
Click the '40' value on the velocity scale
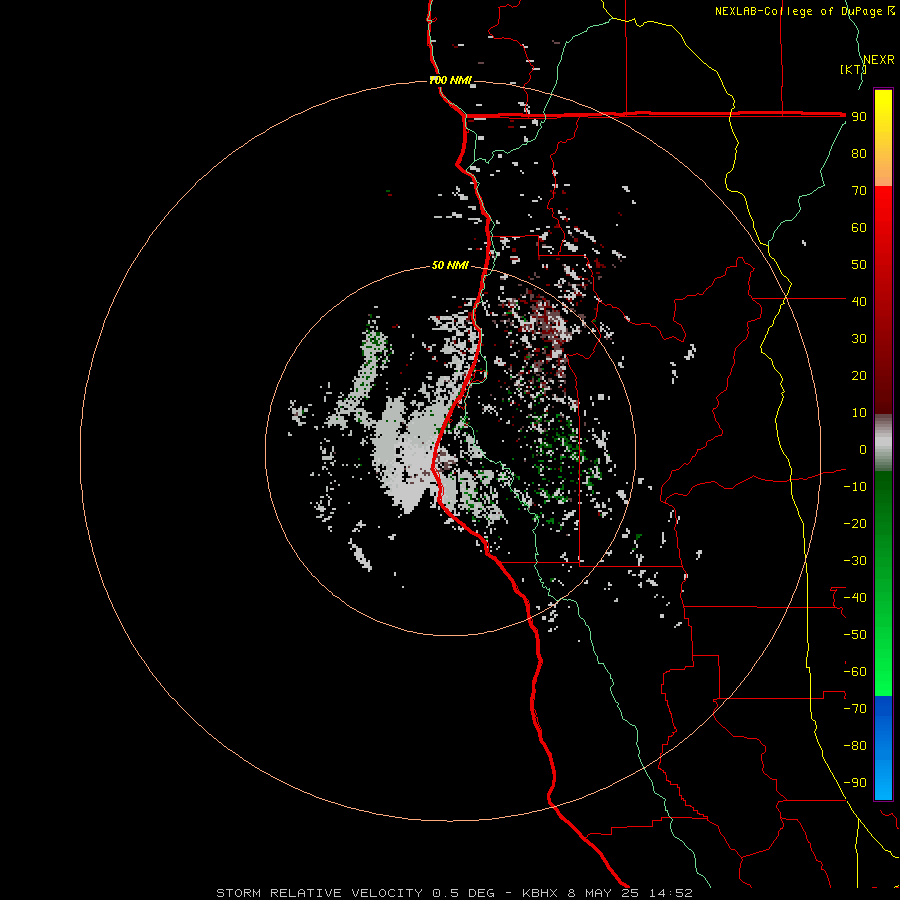859,302
